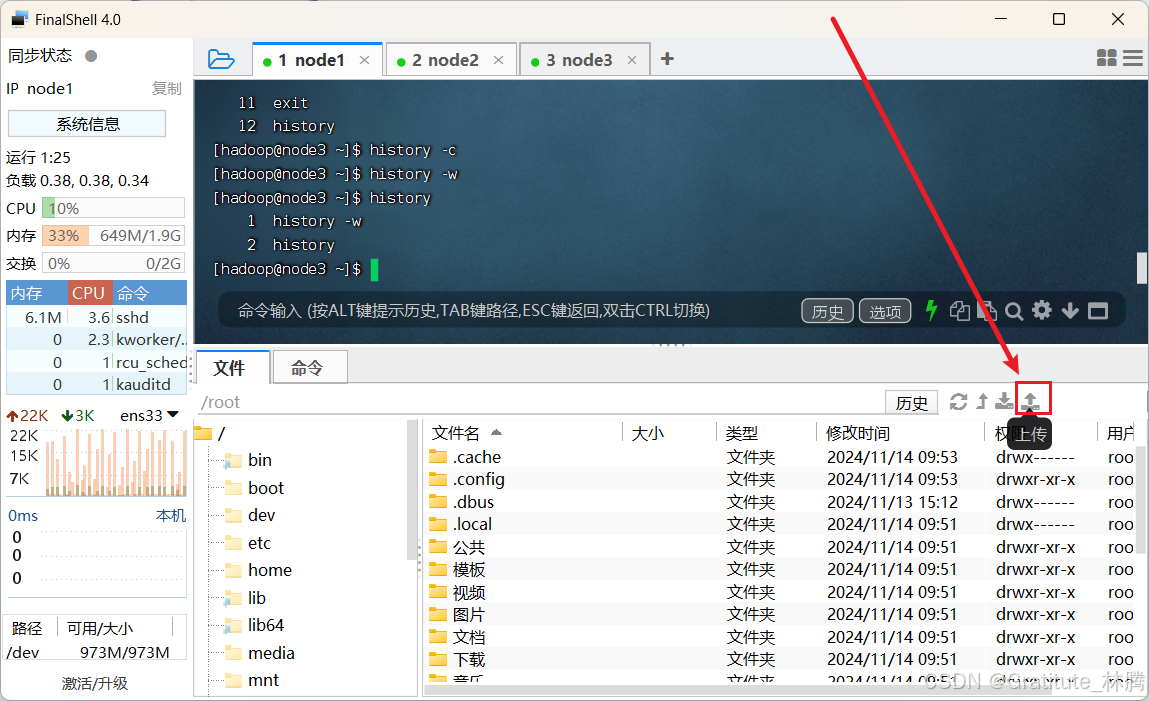This screenshot has height=701, width=1149.
Task: Open terminal search magnifier icon
Action: [1014, 311]
